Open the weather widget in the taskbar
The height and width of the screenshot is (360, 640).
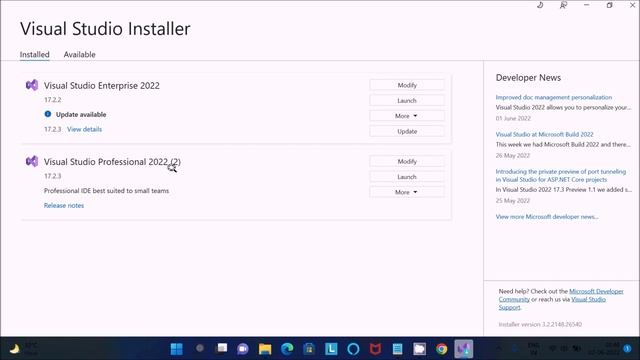[24, 349]
